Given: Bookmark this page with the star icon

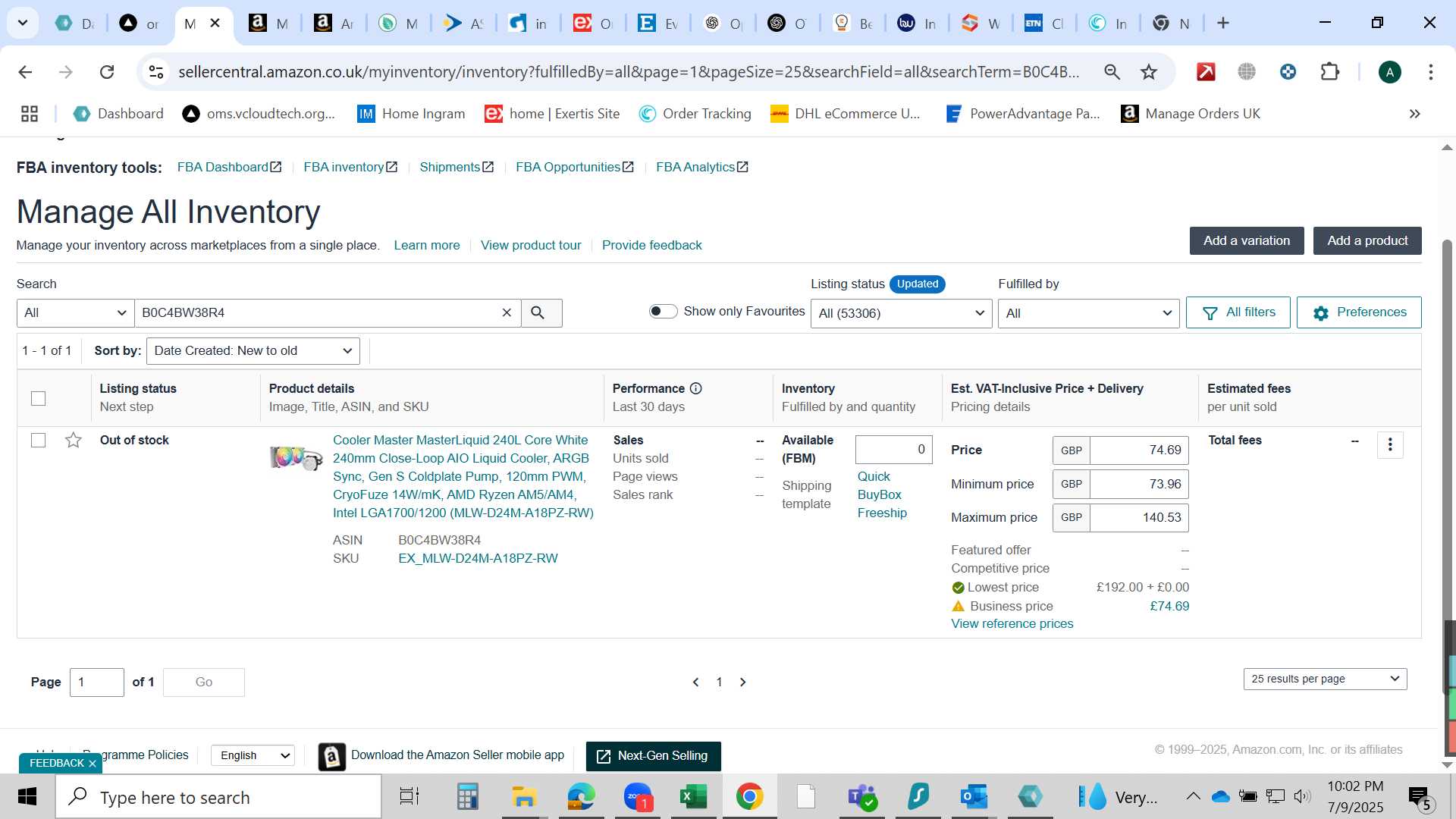Looking at the screenshot, I should pyautogui.click(x=1149, y=72).
